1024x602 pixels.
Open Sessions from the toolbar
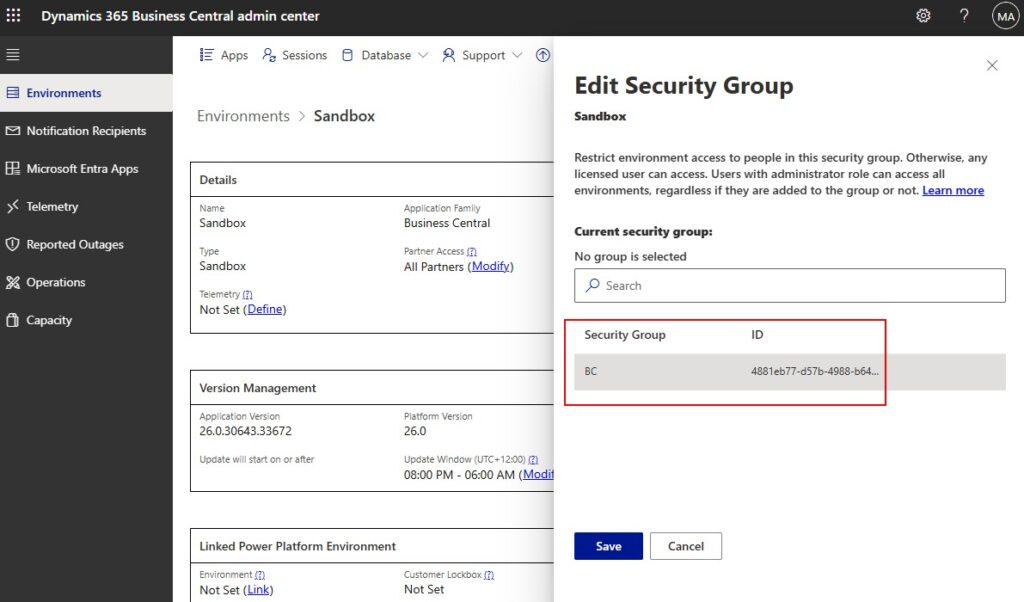tap(295, 55)
